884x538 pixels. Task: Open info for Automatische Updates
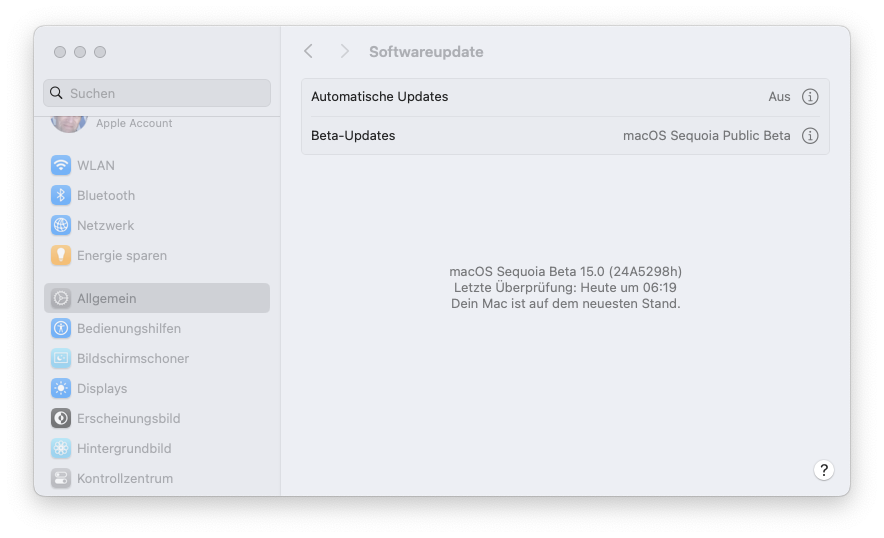[811, 97]
